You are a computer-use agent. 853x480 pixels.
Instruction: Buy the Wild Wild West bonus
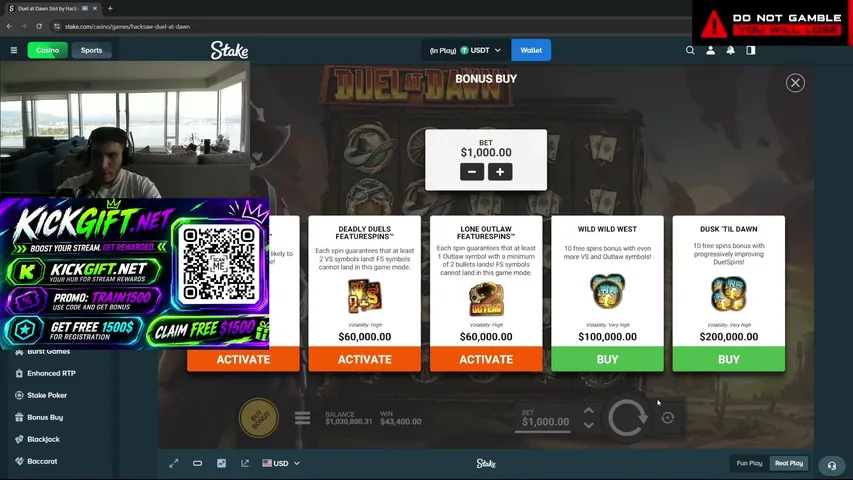607,359
